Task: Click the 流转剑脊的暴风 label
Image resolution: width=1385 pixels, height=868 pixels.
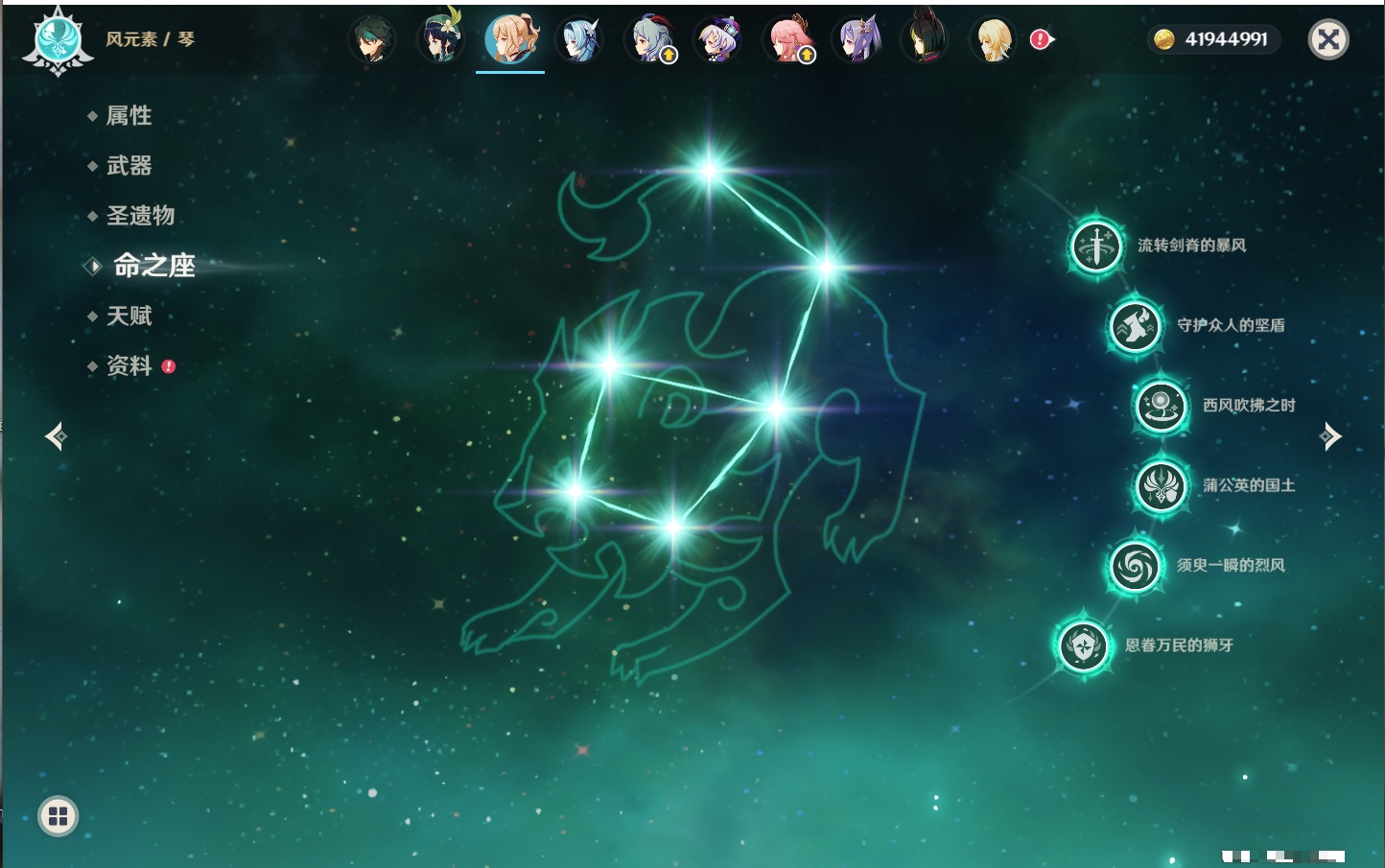Action: (x=1192, y=246)
